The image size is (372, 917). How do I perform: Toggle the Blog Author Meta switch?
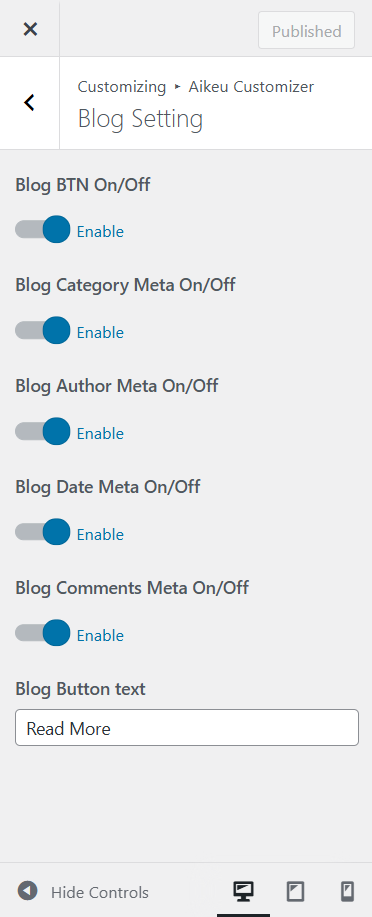point(43,432)
